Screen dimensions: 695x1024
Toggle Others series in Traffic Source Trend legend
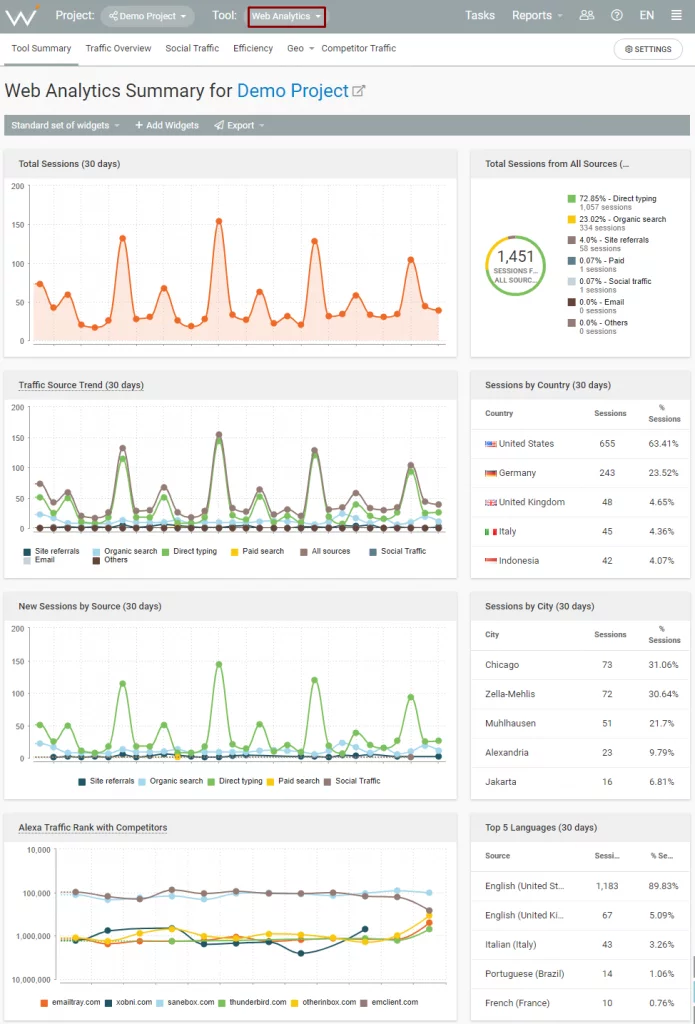click(110, 560)
